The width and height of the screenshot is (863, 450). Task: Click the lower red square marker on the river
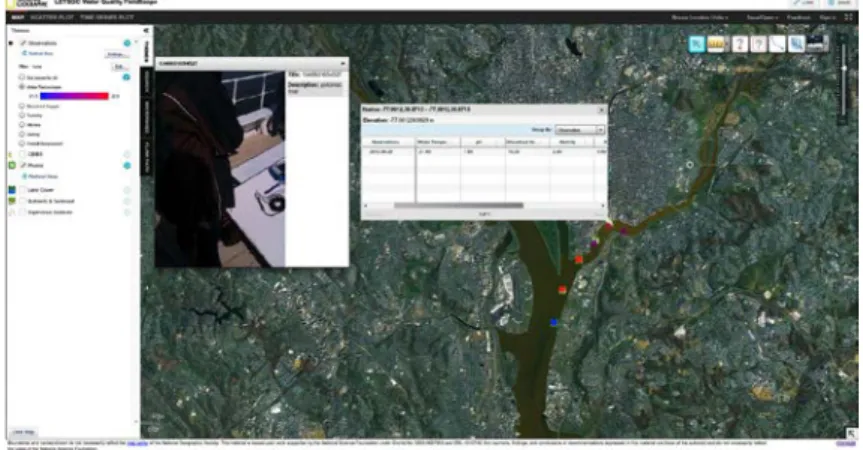point(562,289)
